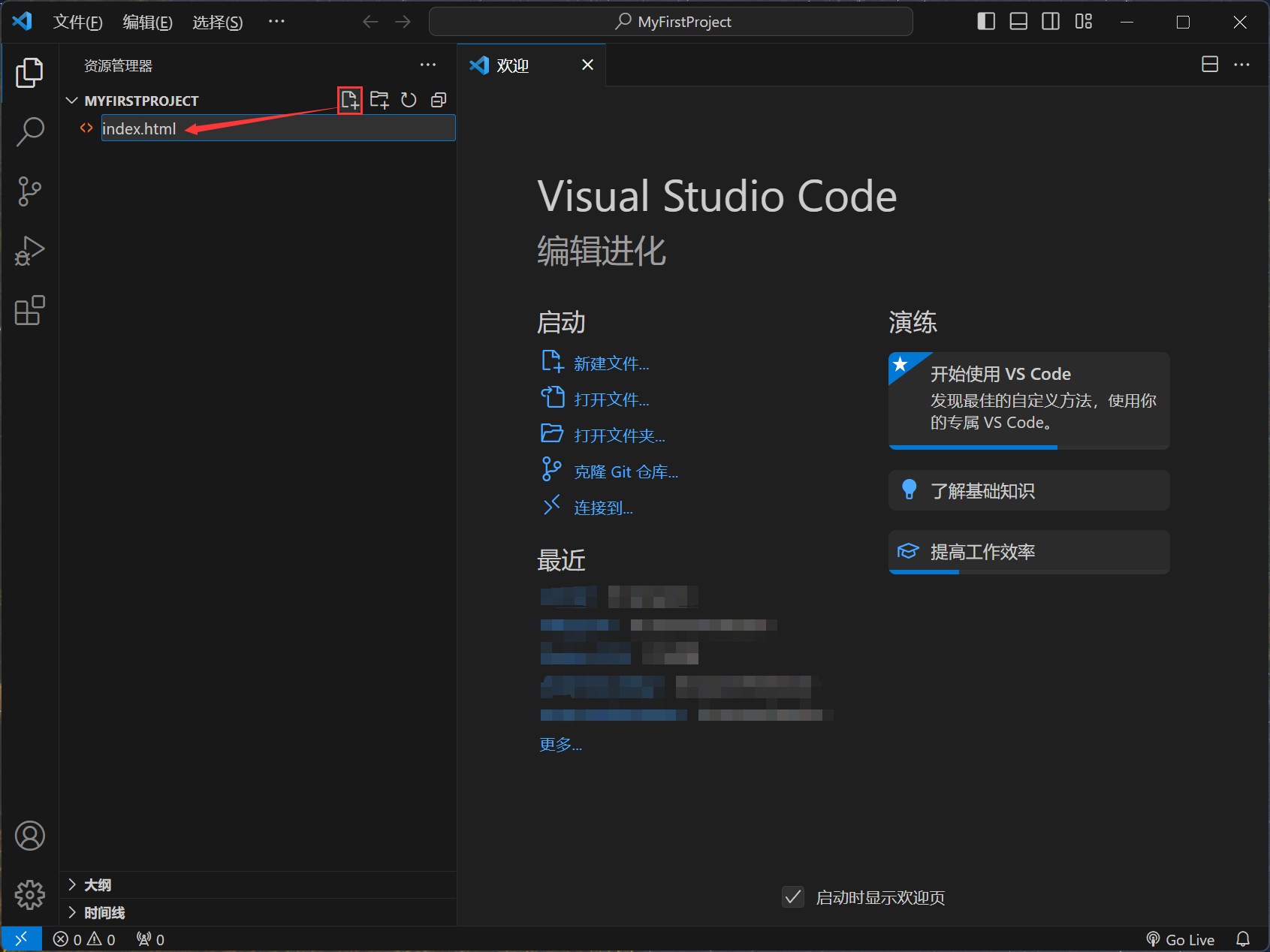Start Go Live server
This screenshot has height=952, width=1270.
coord(1180,939)
